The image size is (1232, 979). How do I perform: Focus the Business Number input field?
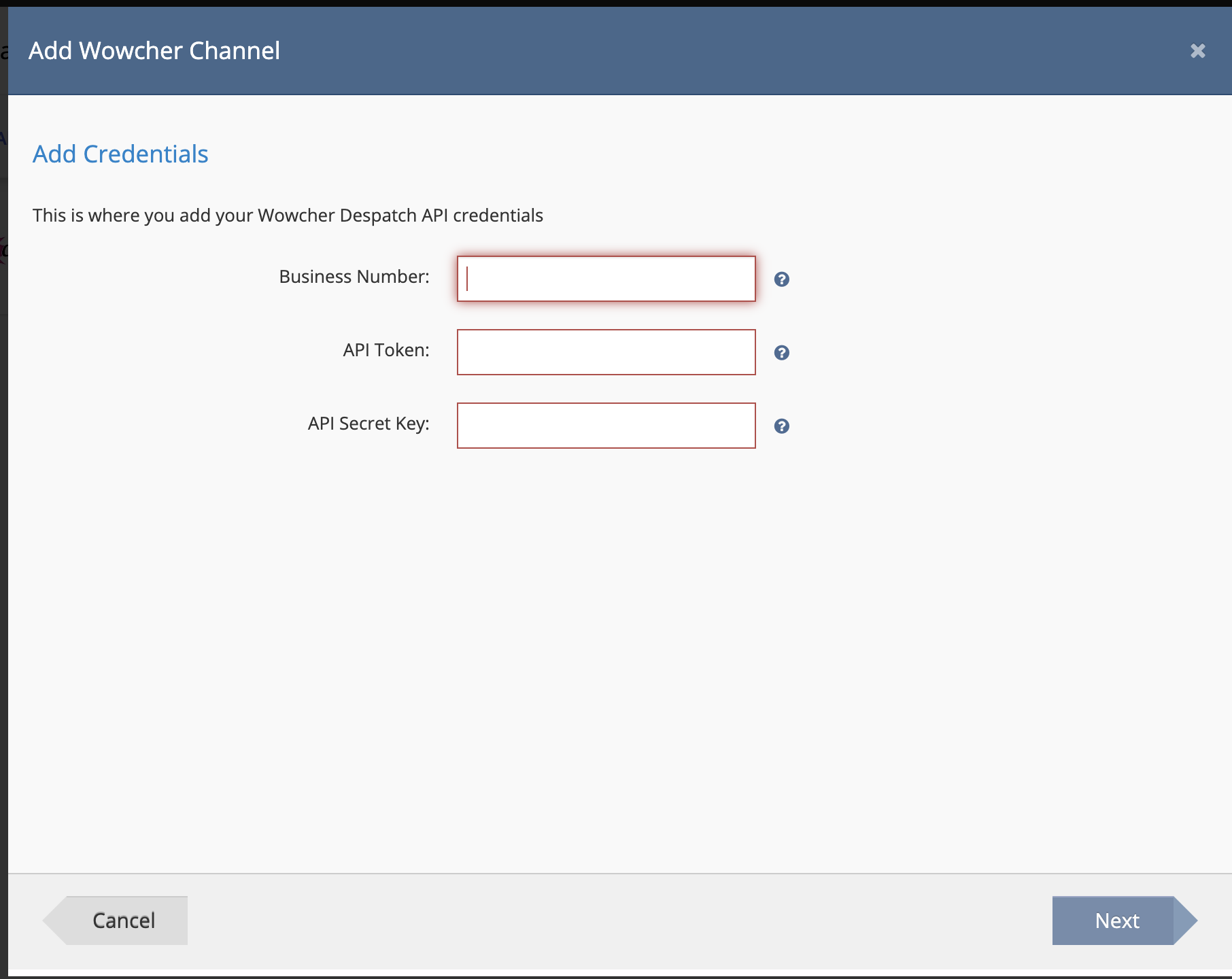[606, 279]
